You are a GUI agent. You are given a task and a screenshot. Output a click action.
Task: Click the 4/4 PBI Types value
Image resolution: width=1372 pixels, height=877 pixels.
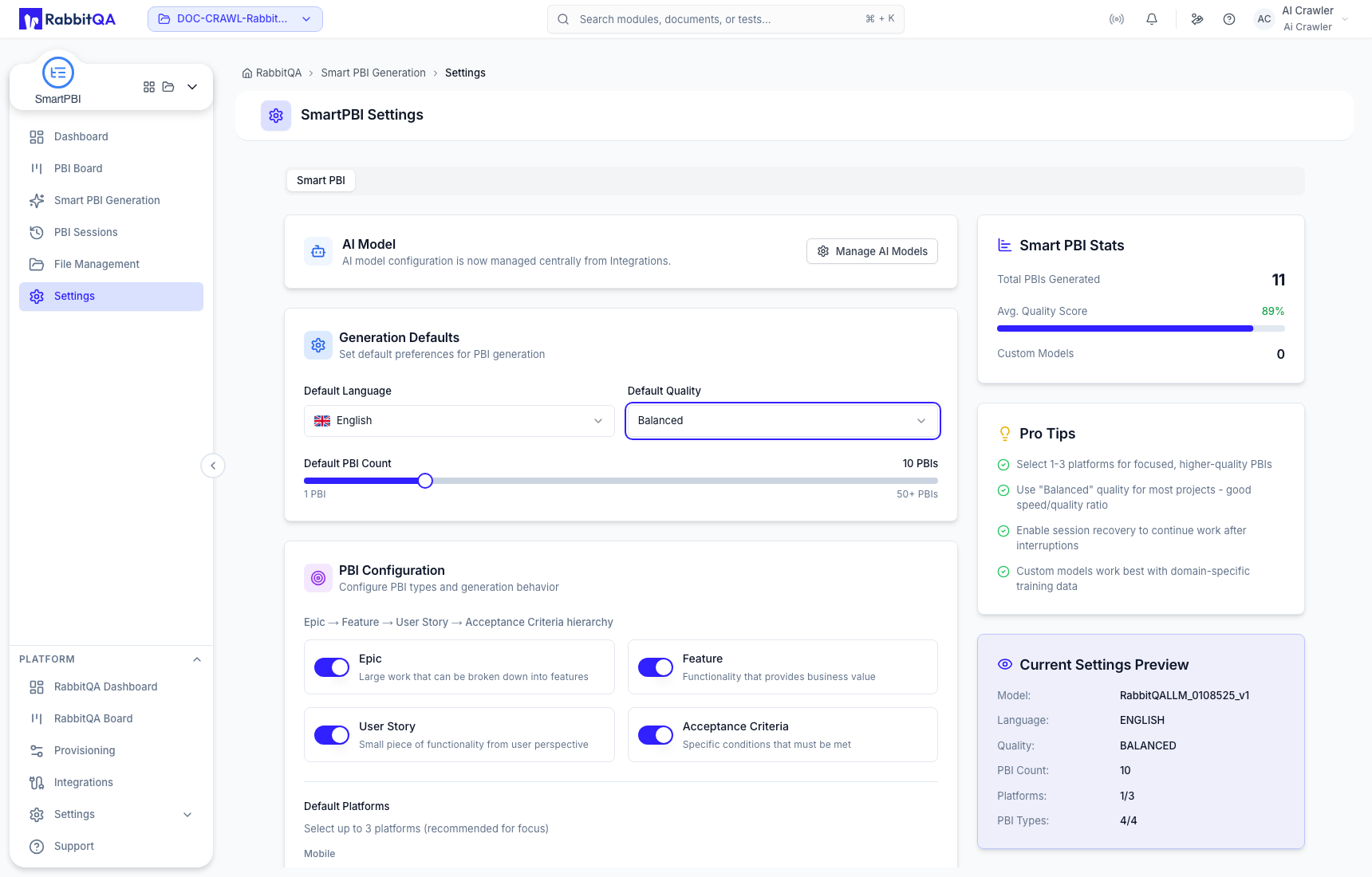(x=1129, y=821)
